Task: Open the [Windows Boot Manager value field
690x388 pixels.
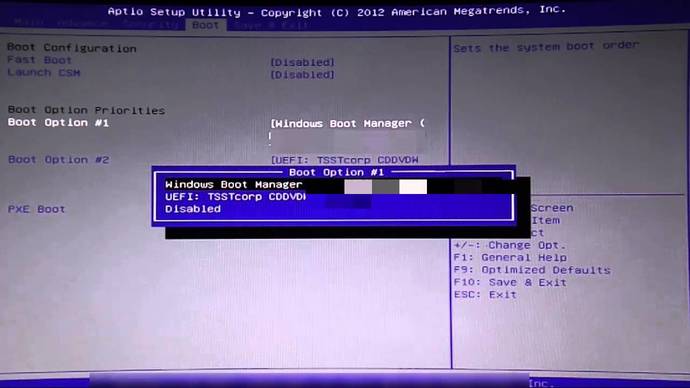Action: [x=348, y=124]
